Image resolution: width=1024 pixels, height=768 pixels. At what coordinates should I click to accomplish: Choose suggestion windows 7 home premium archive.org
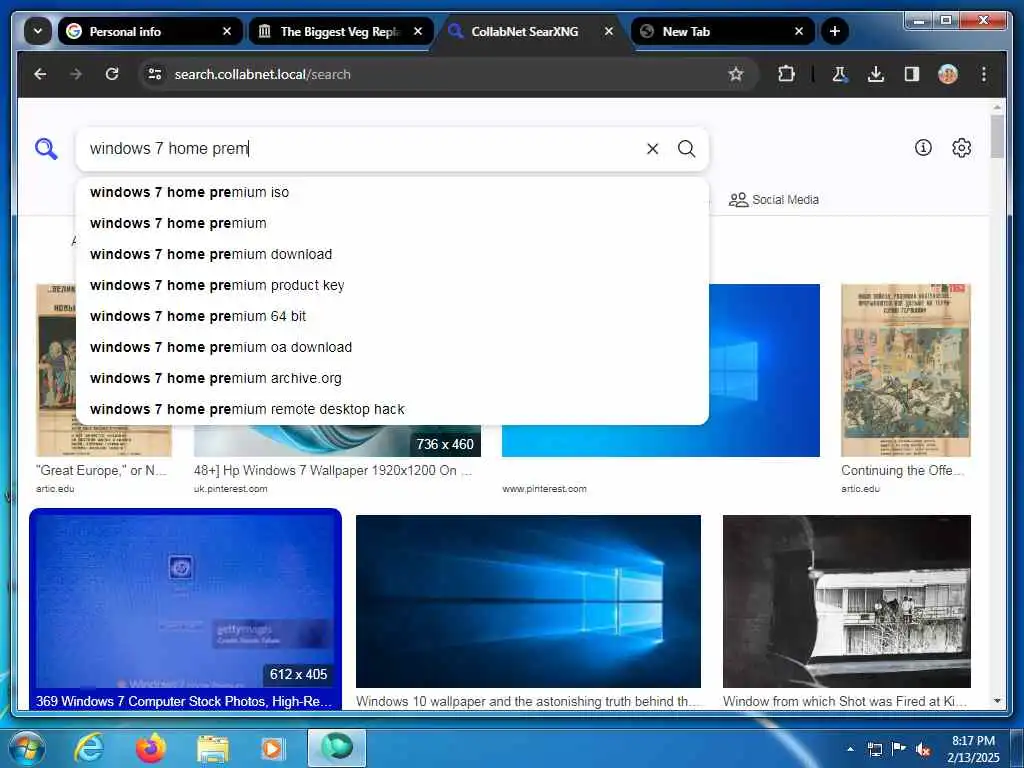[x=392, y=378]
